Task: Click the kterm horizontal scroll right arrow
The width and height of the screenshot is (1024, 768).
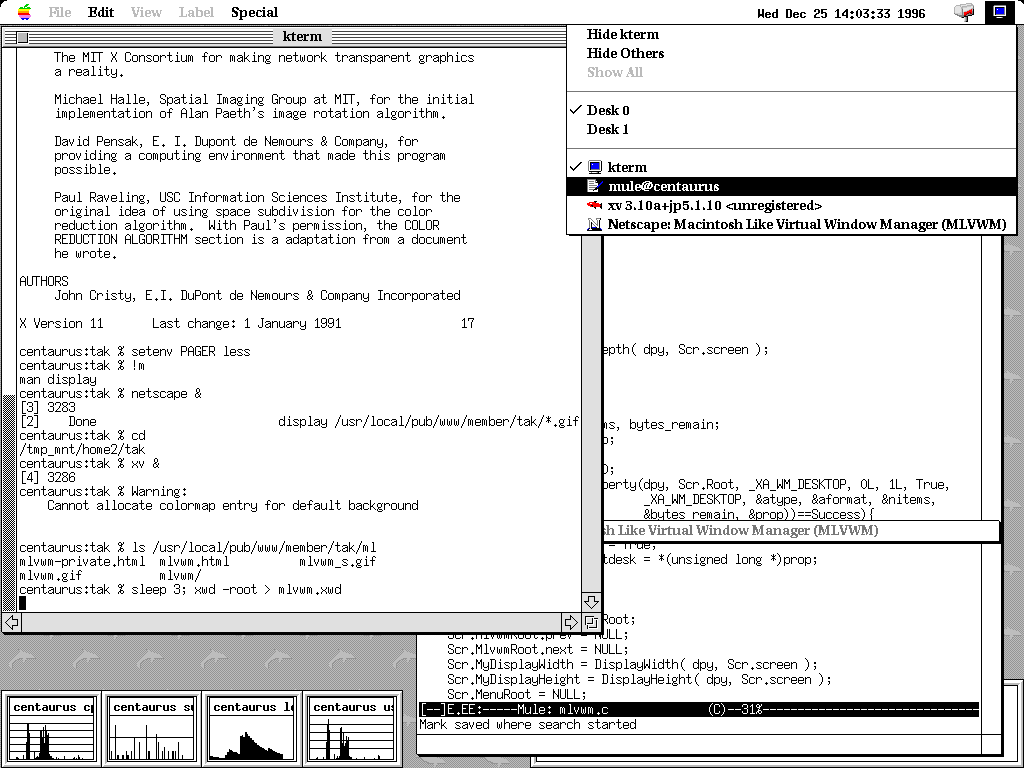Action: [x=571, y=622]
